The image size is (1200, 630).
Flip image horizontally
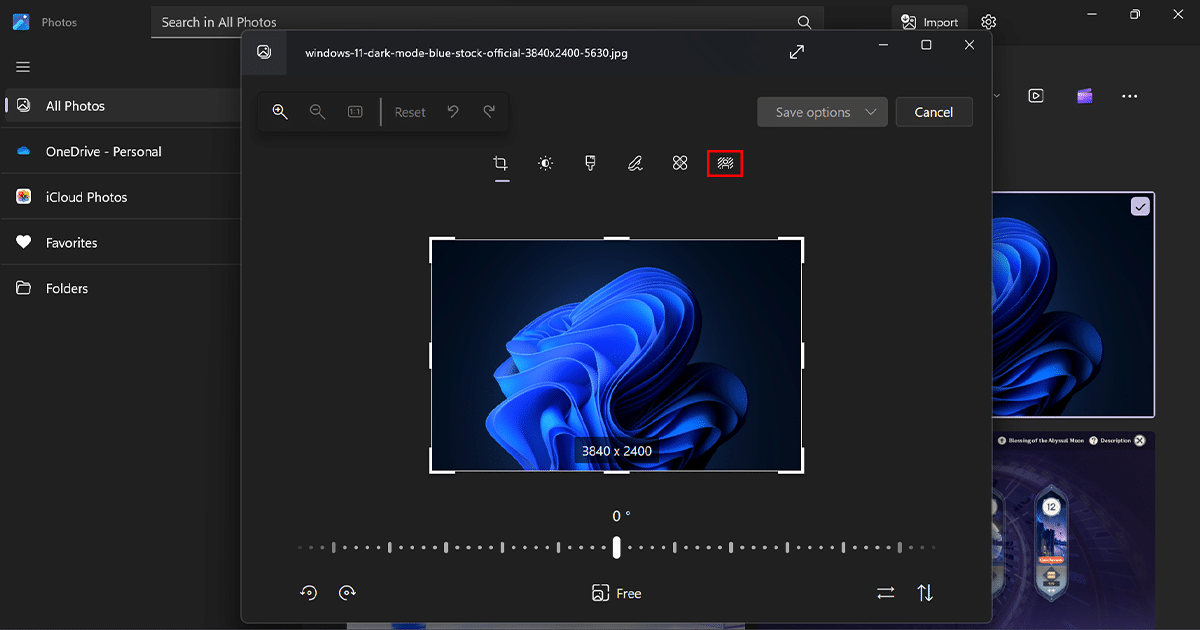[x=885, y=593]
